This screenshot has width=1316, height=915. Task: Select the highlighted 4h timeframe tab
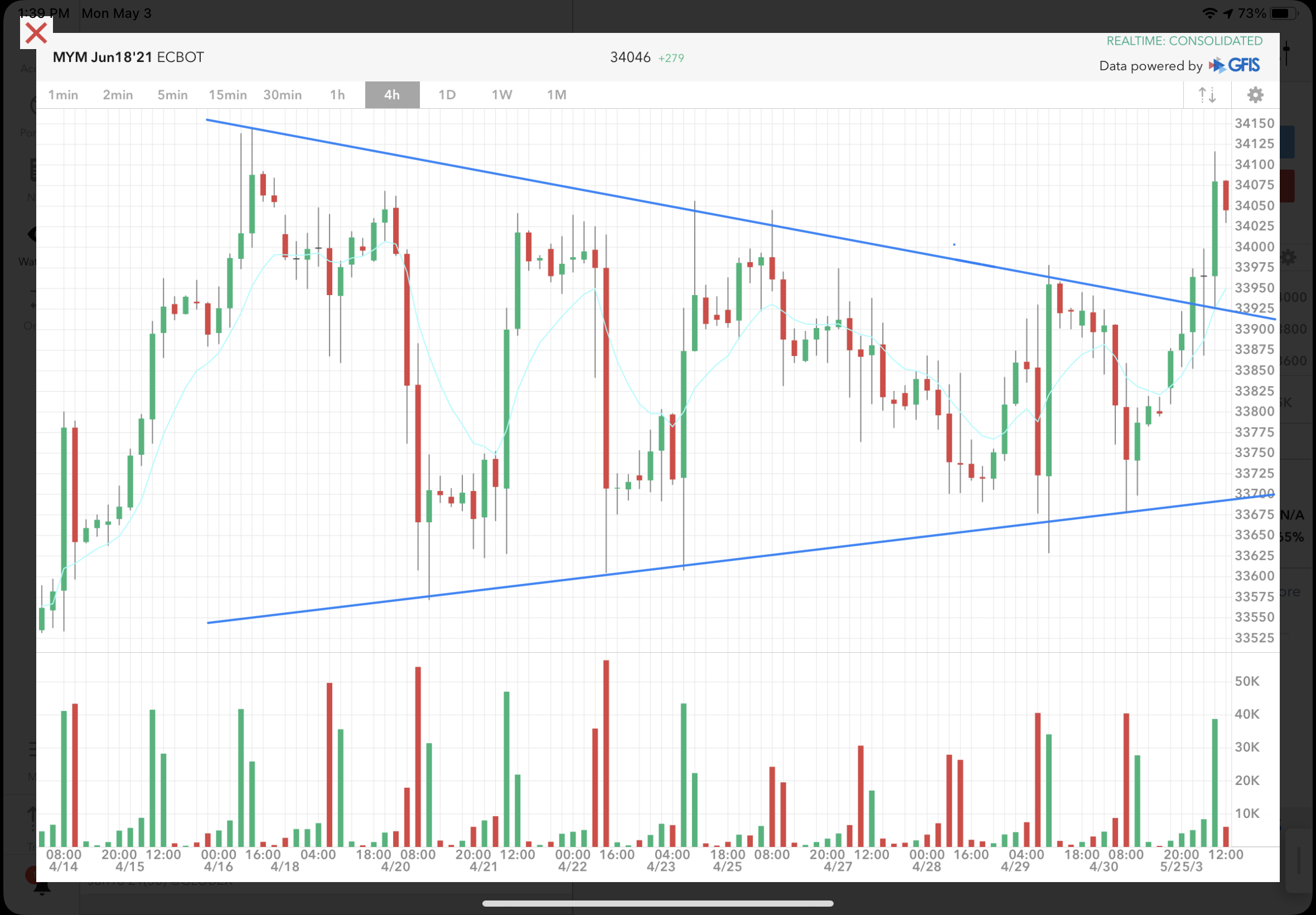[392, 95]
